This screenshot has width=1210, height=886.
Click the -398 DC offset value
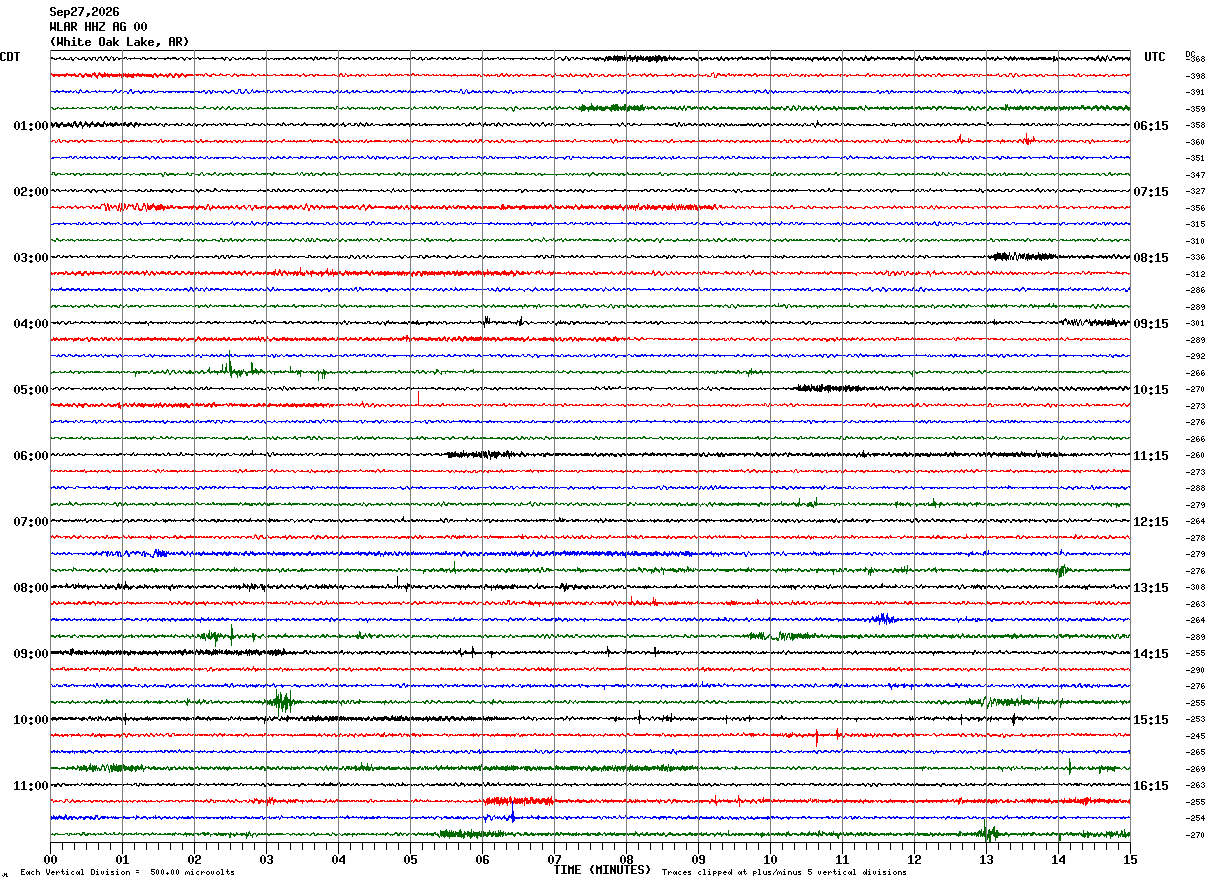click(1195, 76)
